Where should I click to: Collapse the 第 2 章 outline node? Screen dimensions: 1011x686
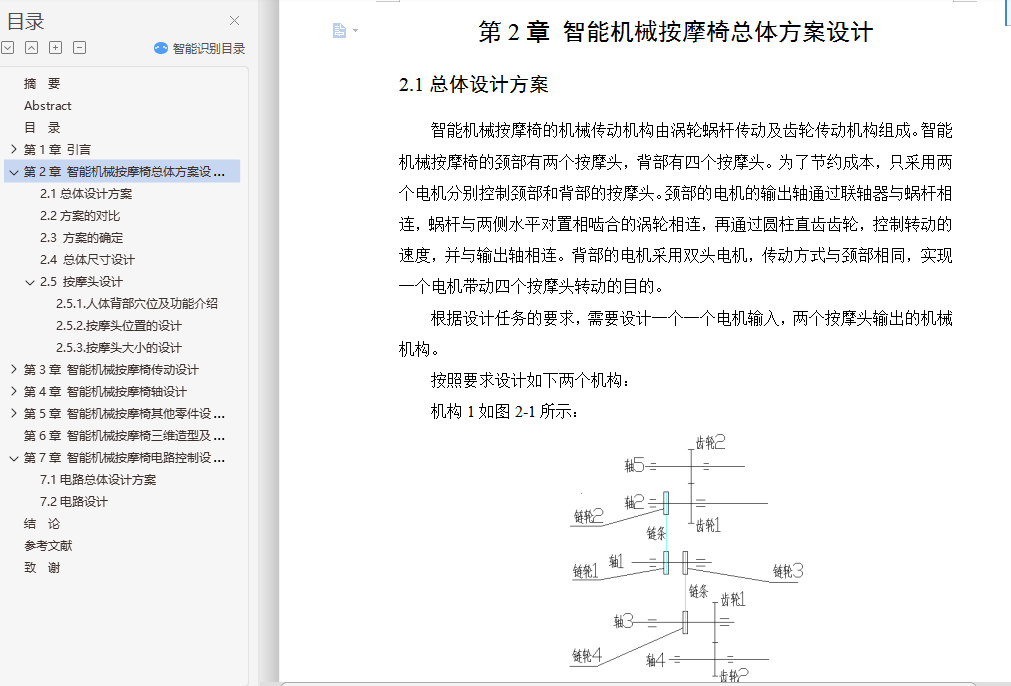click(x=14, y=172)
